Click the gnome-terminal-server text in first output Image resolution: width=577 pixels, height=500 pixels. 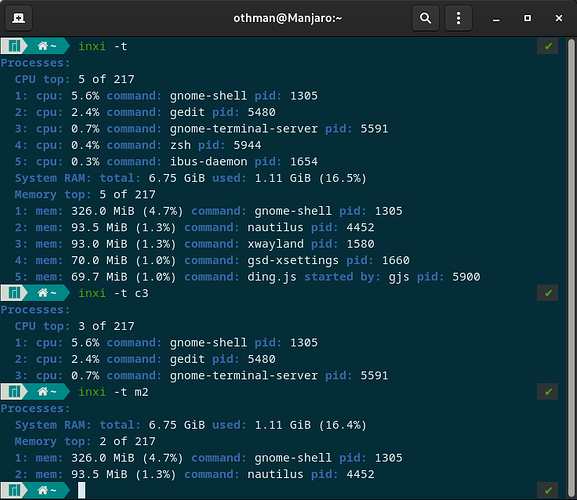point(244,129)
